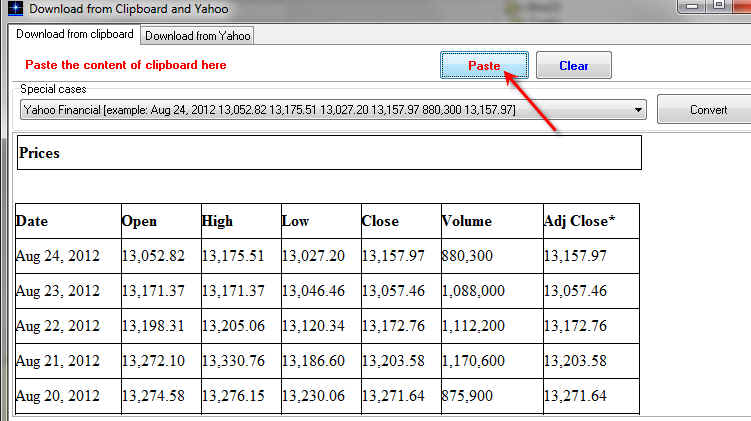Maximize the download window

(720, 6)
